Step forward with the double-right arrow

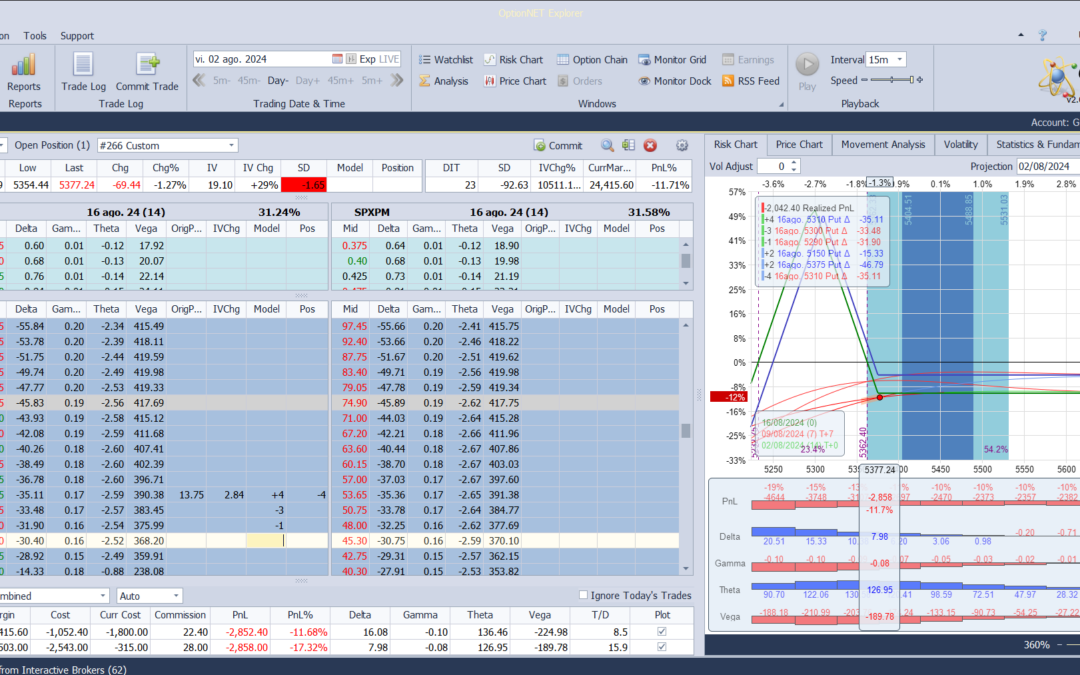click(397, 81)
